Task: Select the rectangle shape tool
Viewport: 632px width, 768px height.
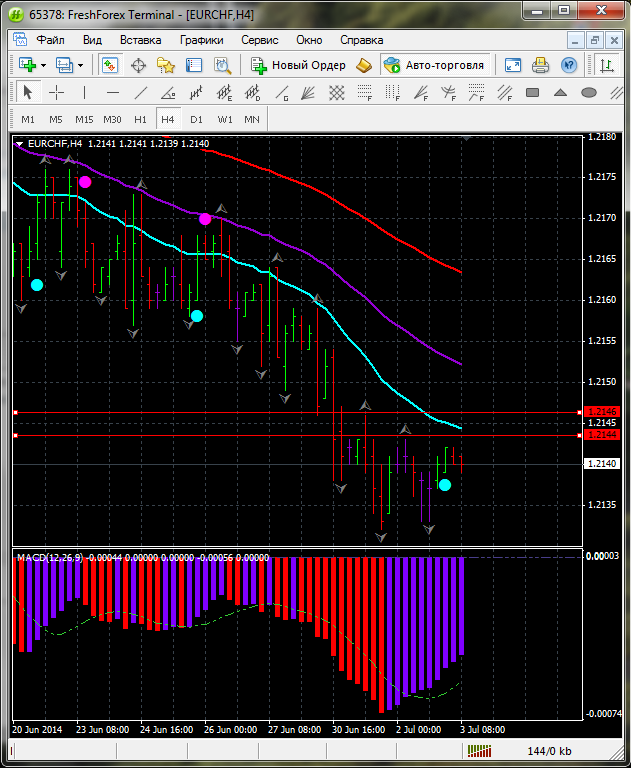Action: 533,93
